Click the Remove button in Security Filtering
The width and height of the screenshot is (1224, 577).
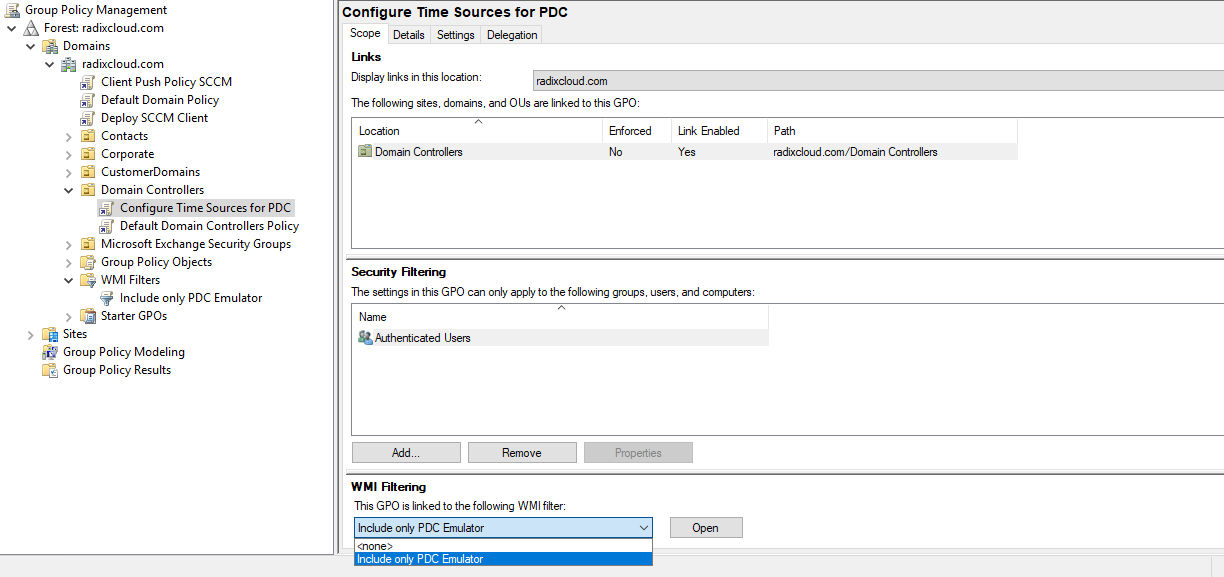[x=521, y=452]
